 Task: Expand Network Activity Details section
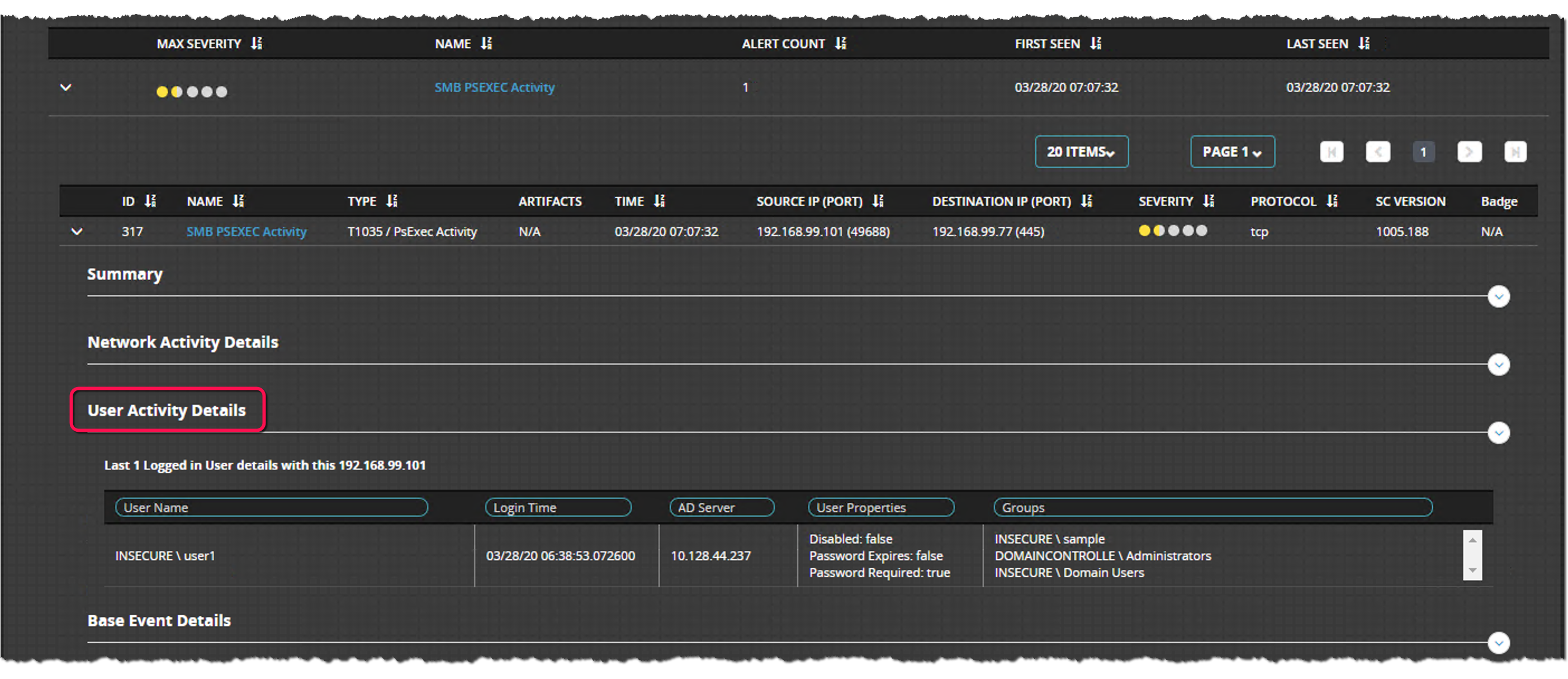[x=1499, y=365]
